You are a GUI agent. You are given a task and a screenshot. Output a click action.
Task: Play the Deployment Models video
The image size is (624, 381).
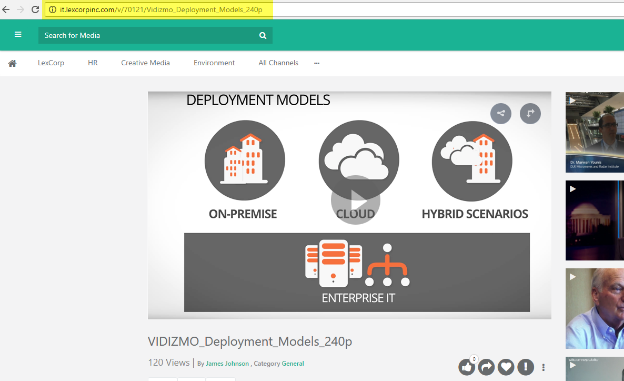click(x=355, y=200)
